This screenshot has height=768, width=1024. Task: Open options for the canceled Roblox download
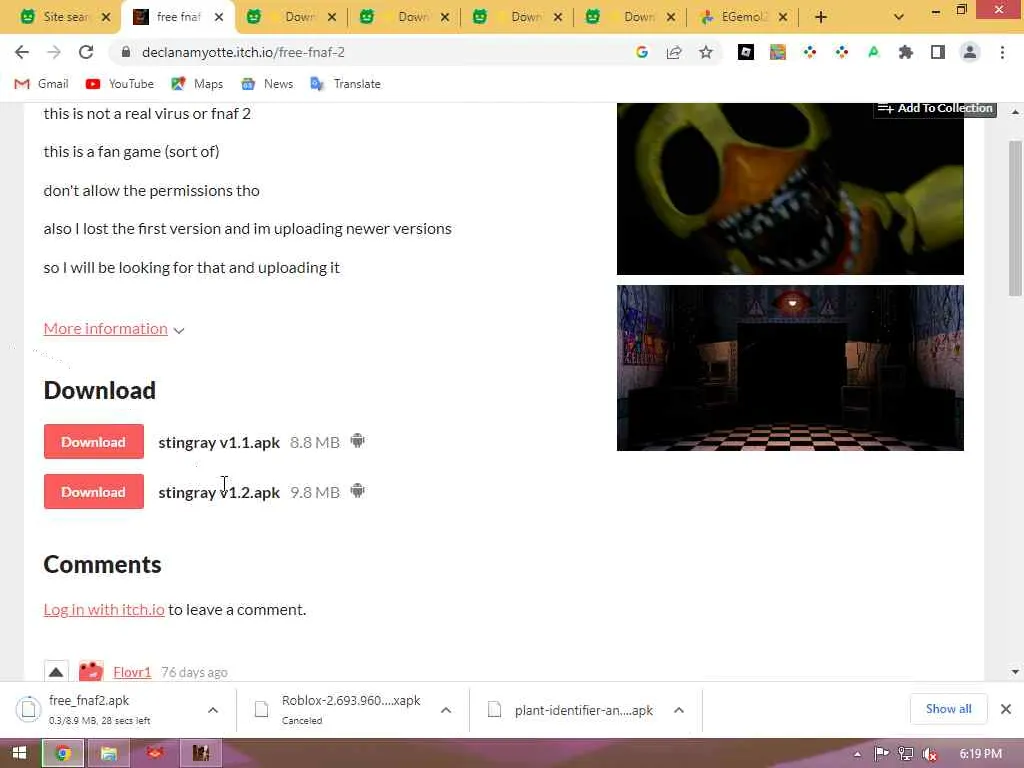coord(446,710)
